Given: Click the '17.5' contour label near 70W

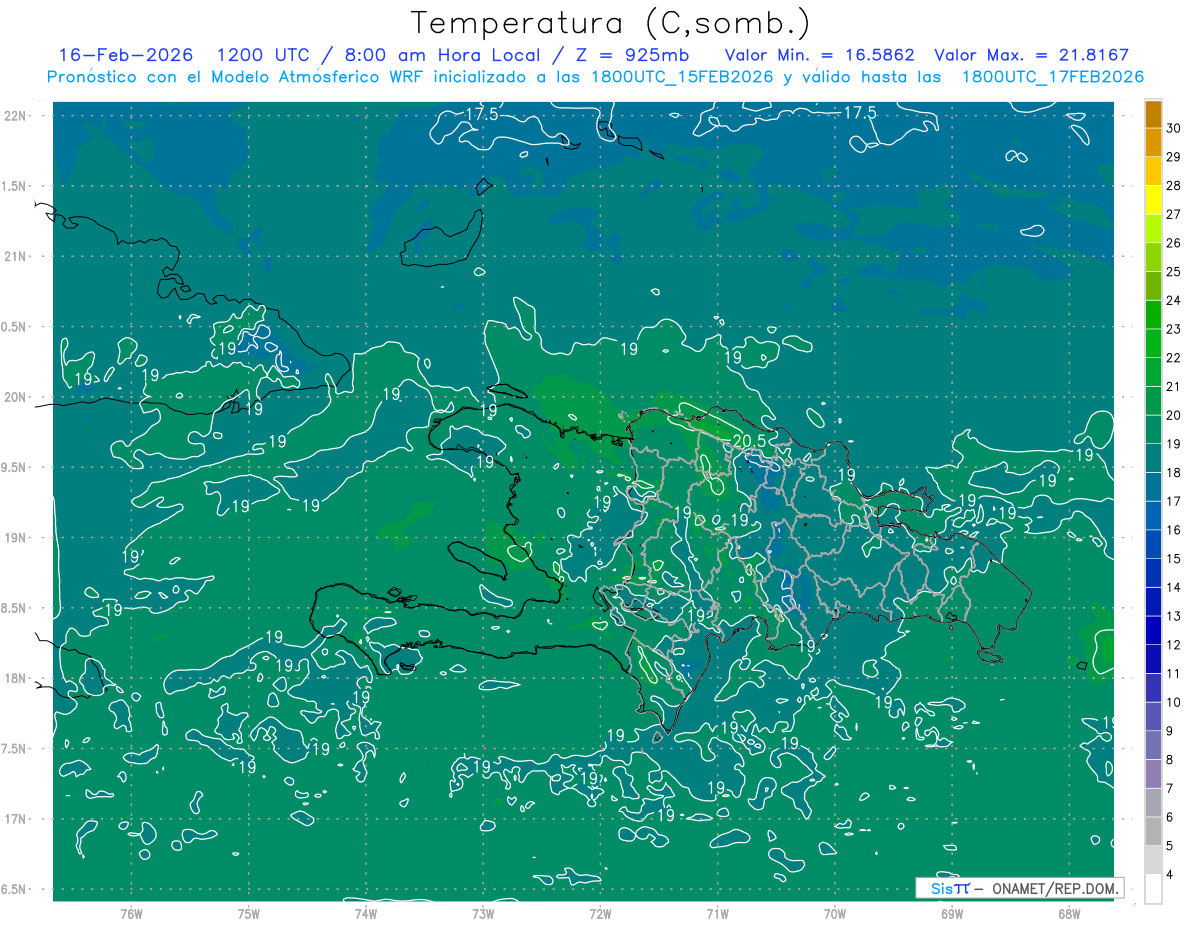Looking at the screenshot, I should click(x=860, y=113).
